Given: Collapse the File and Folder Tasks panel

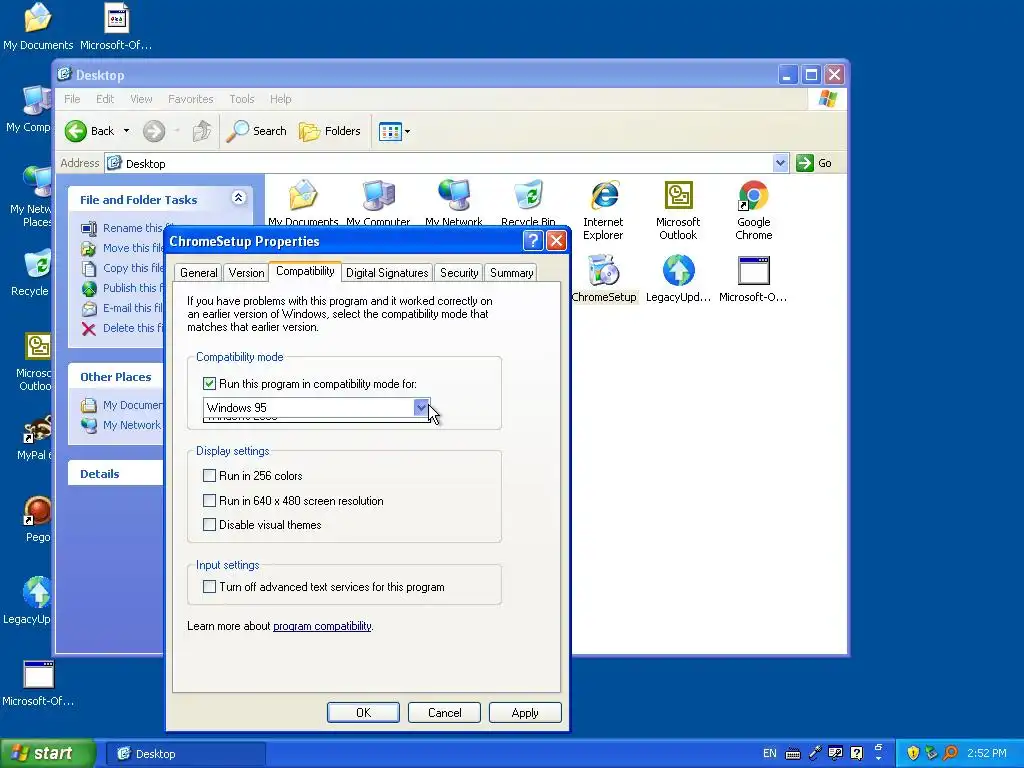Looking at the screenshot, I should tap(238, 198).
